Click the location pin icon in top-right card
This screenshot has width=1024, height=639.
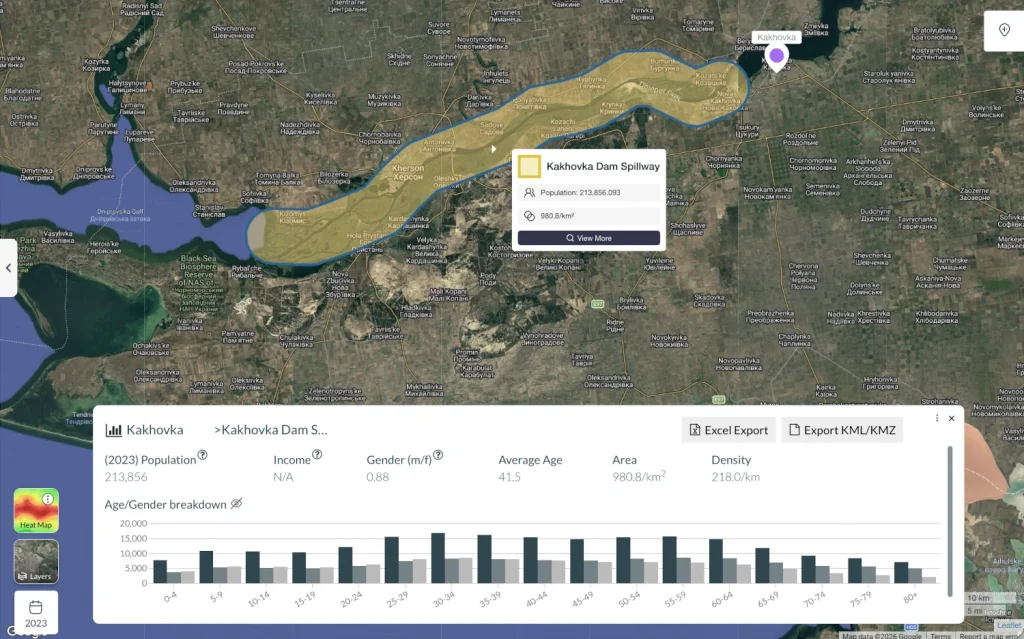(1003, 30)
